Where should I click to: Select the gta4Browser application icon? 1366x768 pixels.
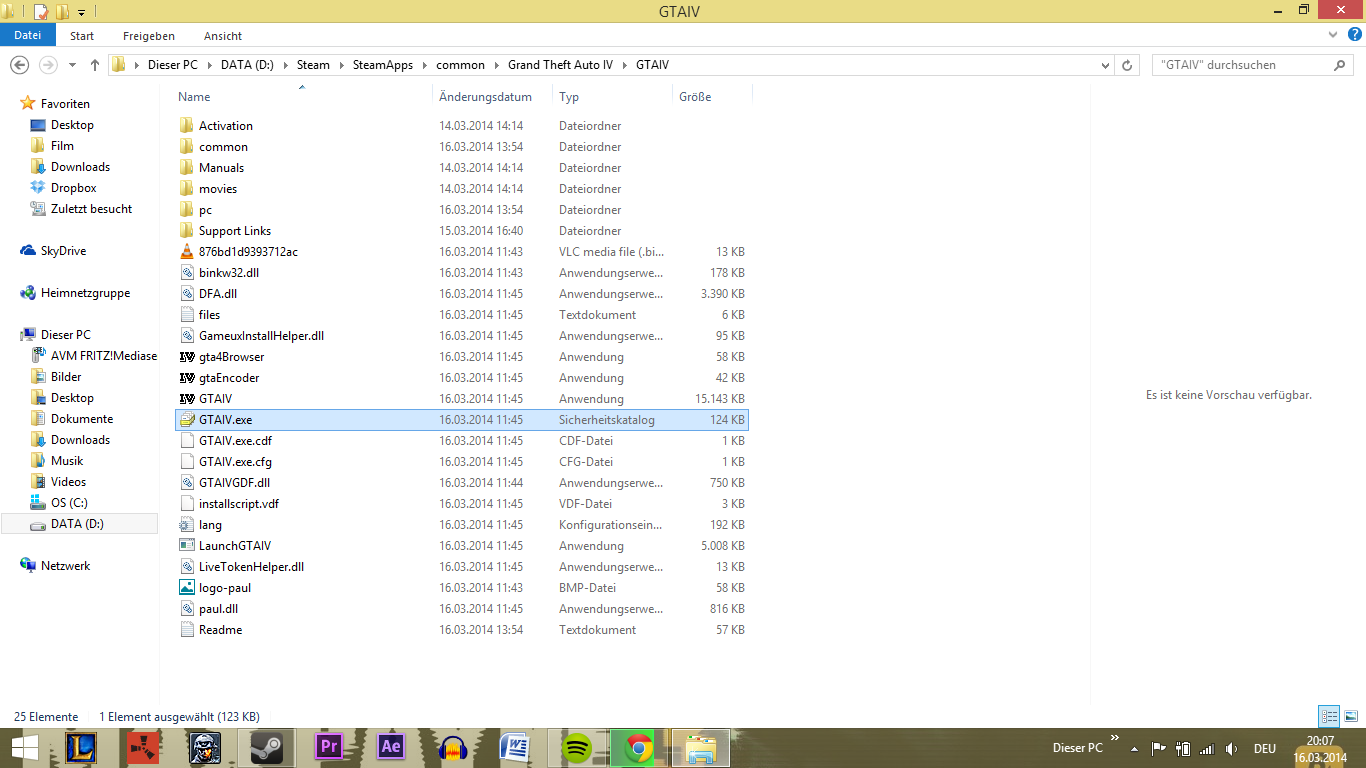[x=186, y=356]
